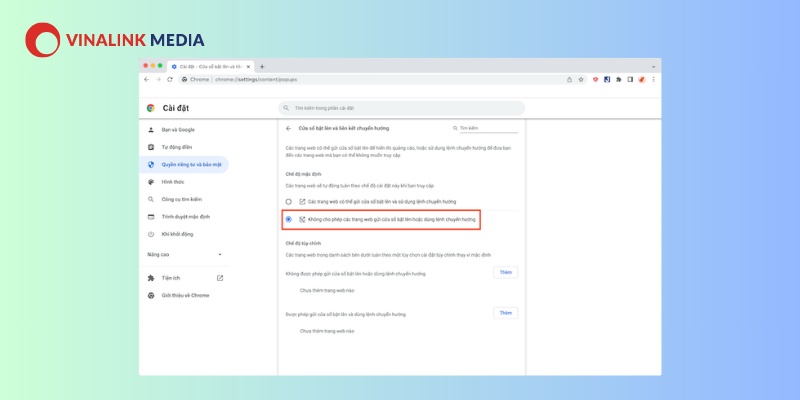
Task: Toggle the side panel icon
Action: pos(630,80)
